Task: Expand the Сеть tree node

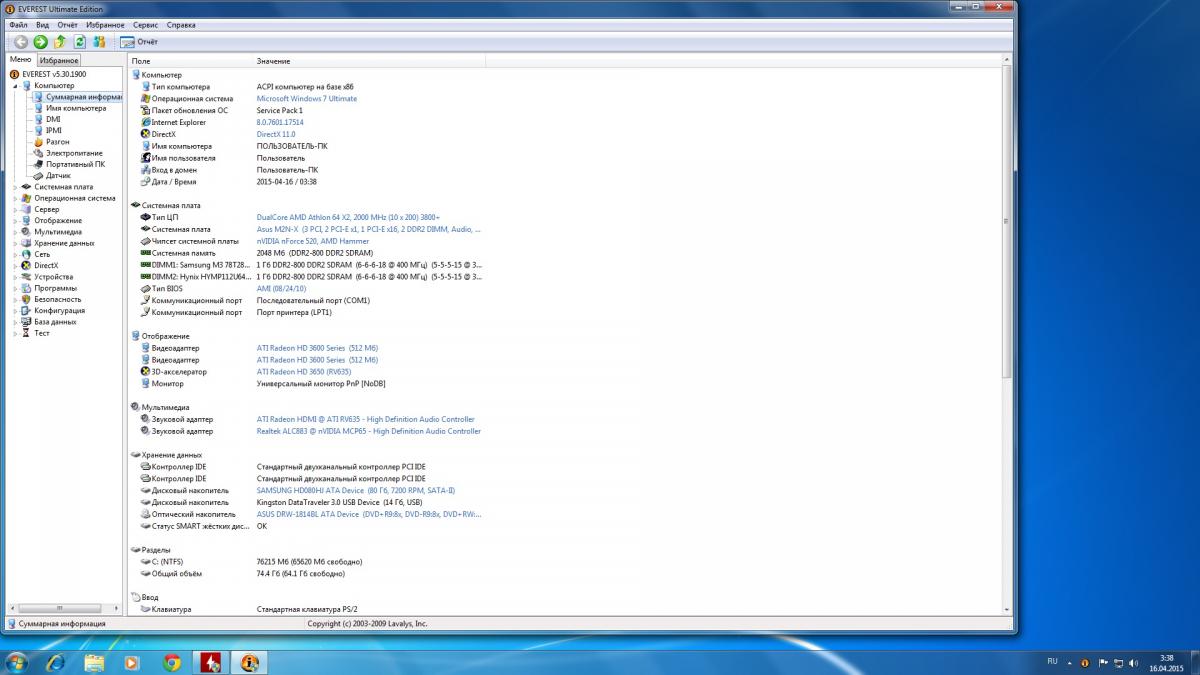Action: [x=15, y=254]
